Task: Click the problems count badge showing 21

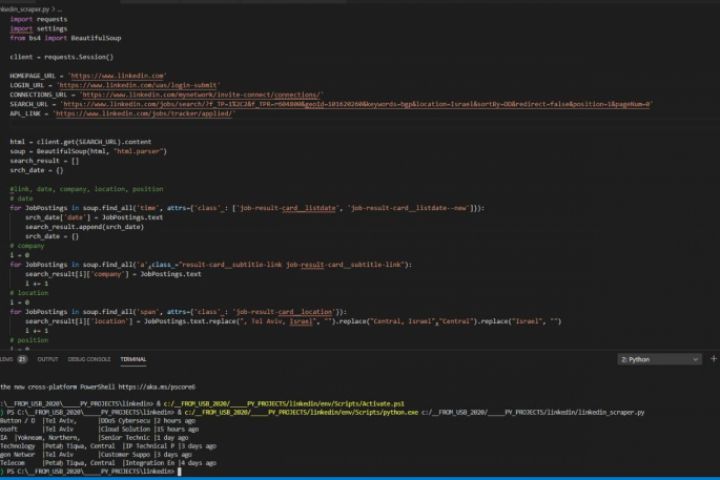Action: click(x=22, y=359)
